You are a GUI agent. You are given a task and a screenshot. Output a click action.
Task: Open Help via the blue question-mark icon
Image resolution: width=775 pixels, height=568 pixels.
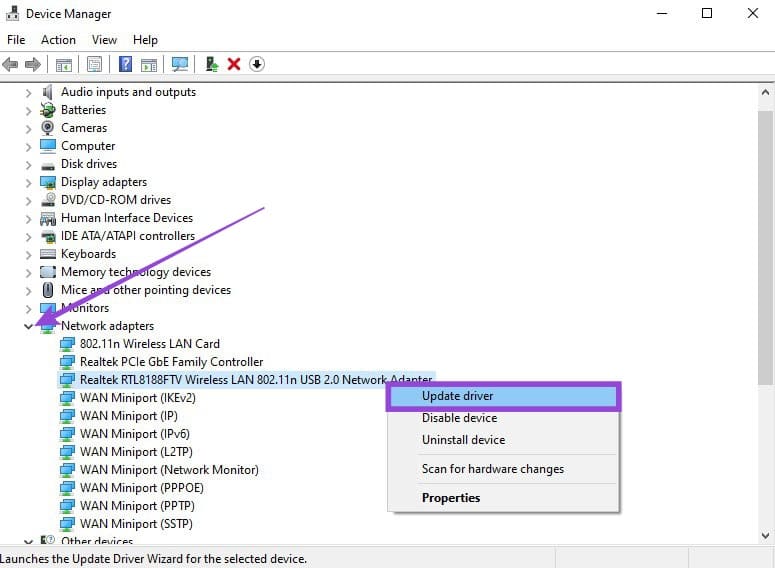126,64
